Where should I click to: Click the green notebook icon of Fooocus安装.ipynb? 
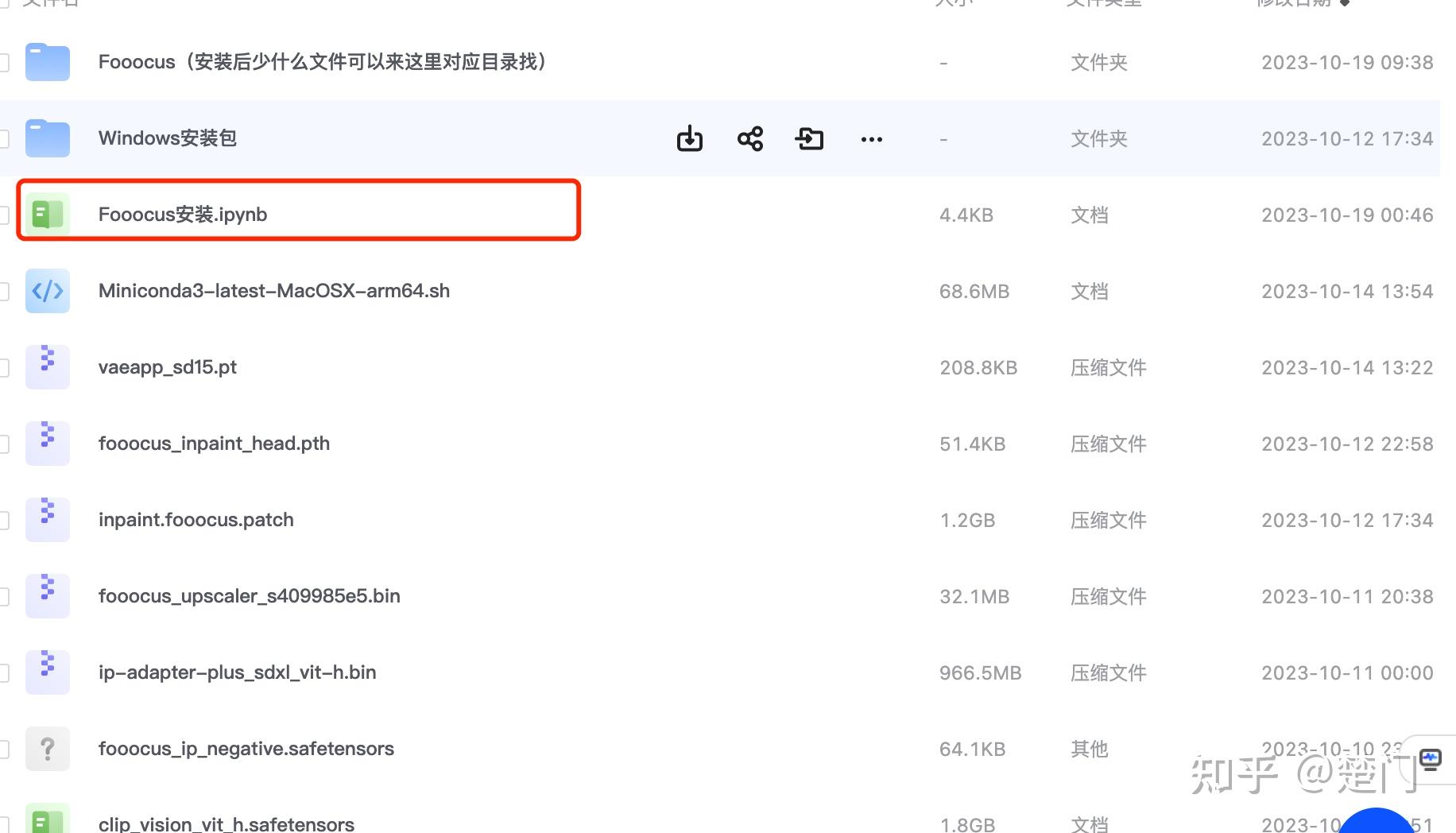click(x=48, y=215)
